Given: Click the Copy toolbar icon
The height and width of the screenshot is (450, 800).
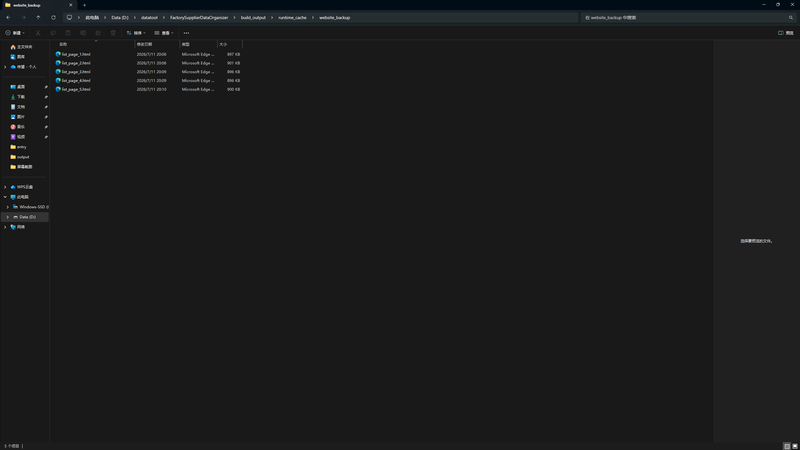Looking at the screenshot, I should click(x=53, y=33).
